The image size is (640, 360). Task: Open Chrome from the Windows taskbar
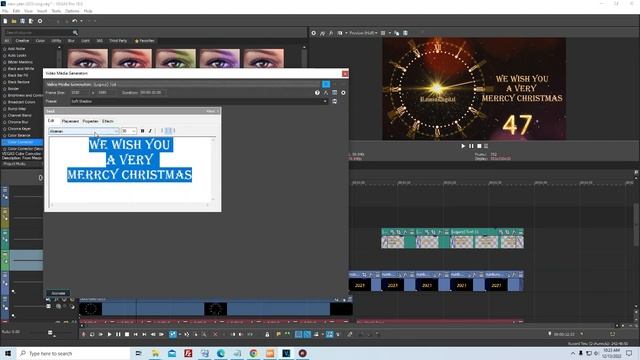(x=253, y=353)
